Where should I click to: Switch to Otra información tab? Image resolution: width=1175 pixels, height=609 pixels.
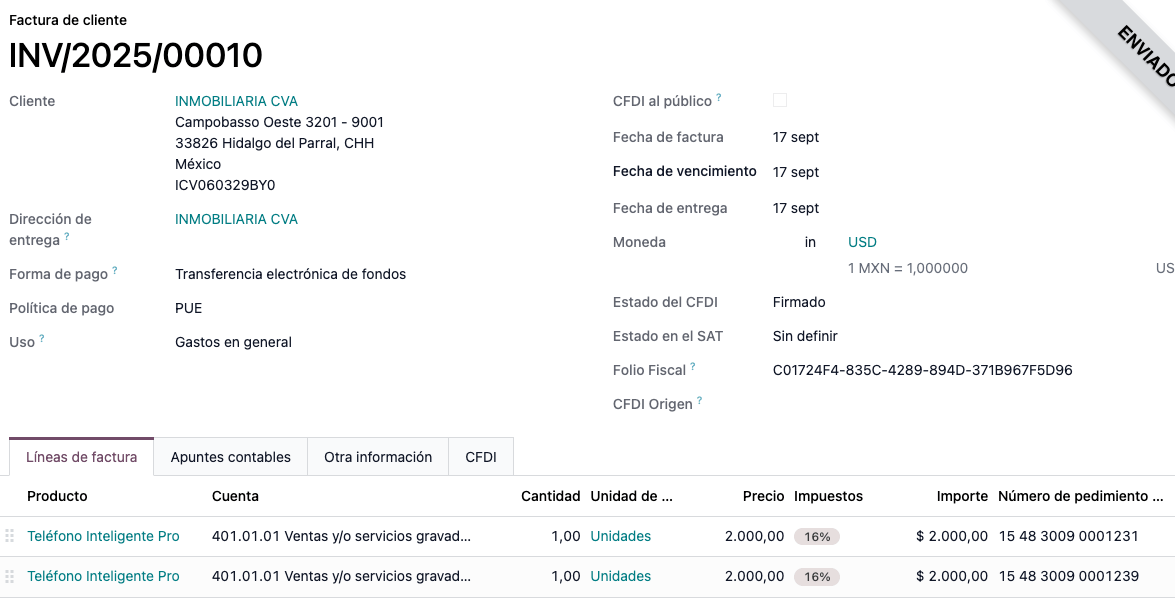pyautogui.click(x=378, y=457)
